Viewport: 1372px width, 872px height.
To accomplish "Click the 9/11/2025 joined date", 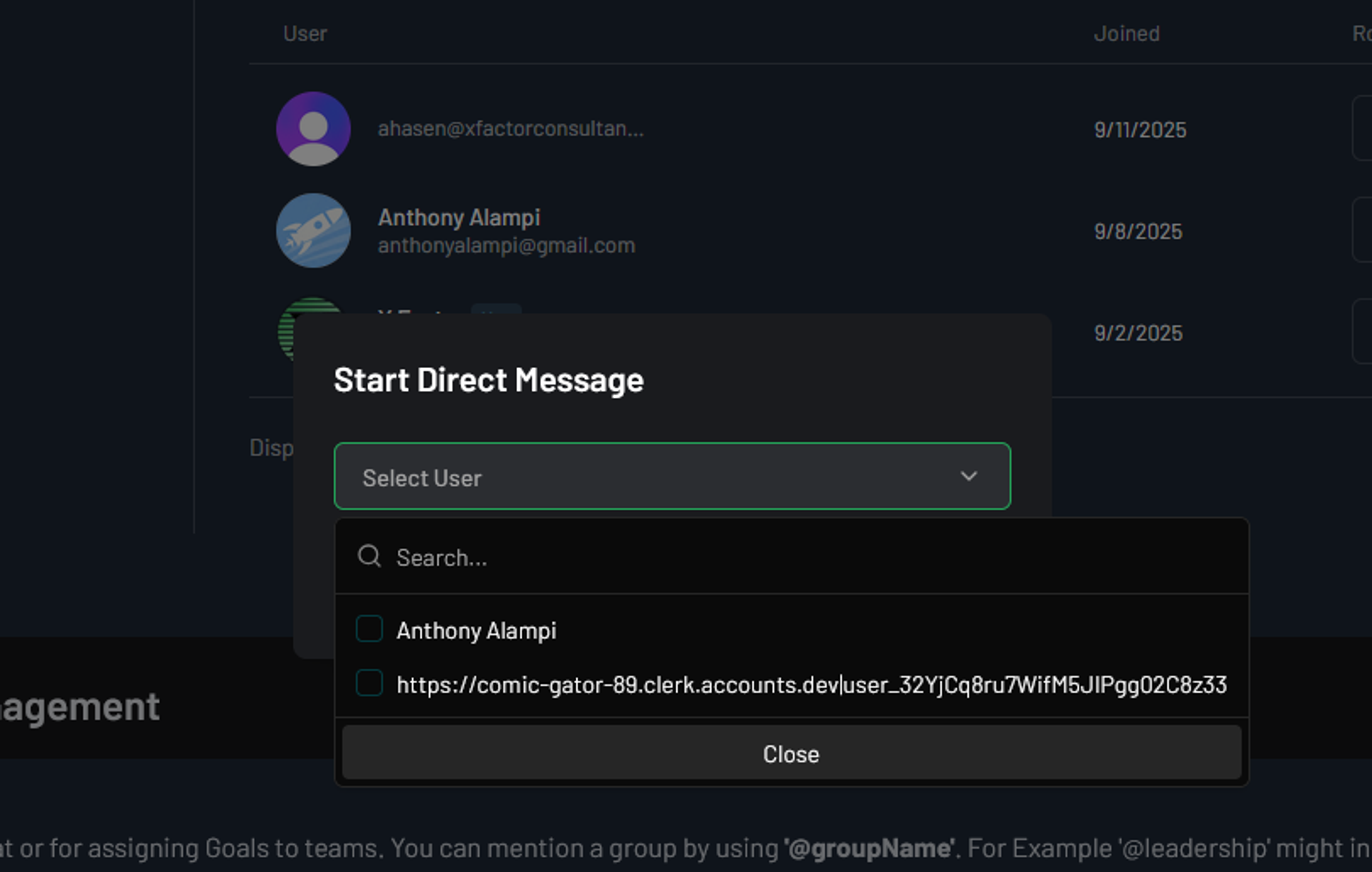I will click(1140, 130).
